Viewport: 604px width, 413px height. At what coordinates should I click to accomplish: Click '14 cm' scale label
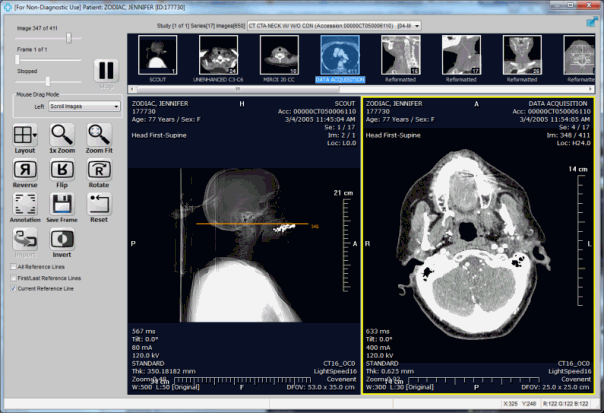click(578, 169)
